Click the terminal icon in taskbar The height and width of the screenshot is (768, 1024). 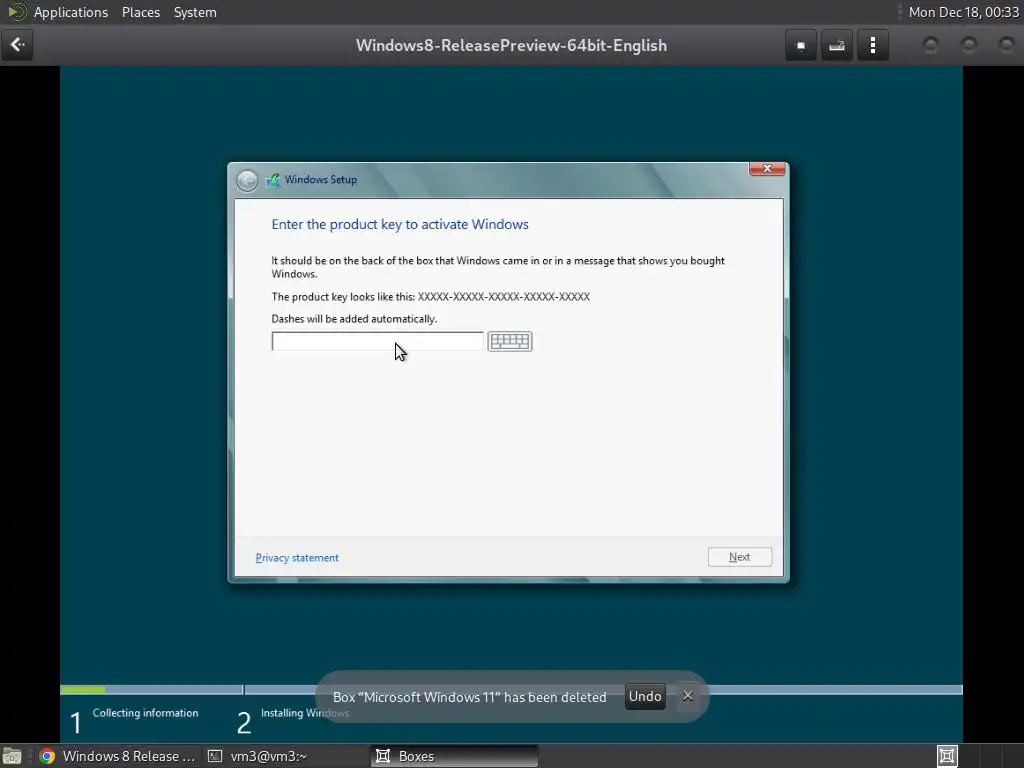click(215, 756)
